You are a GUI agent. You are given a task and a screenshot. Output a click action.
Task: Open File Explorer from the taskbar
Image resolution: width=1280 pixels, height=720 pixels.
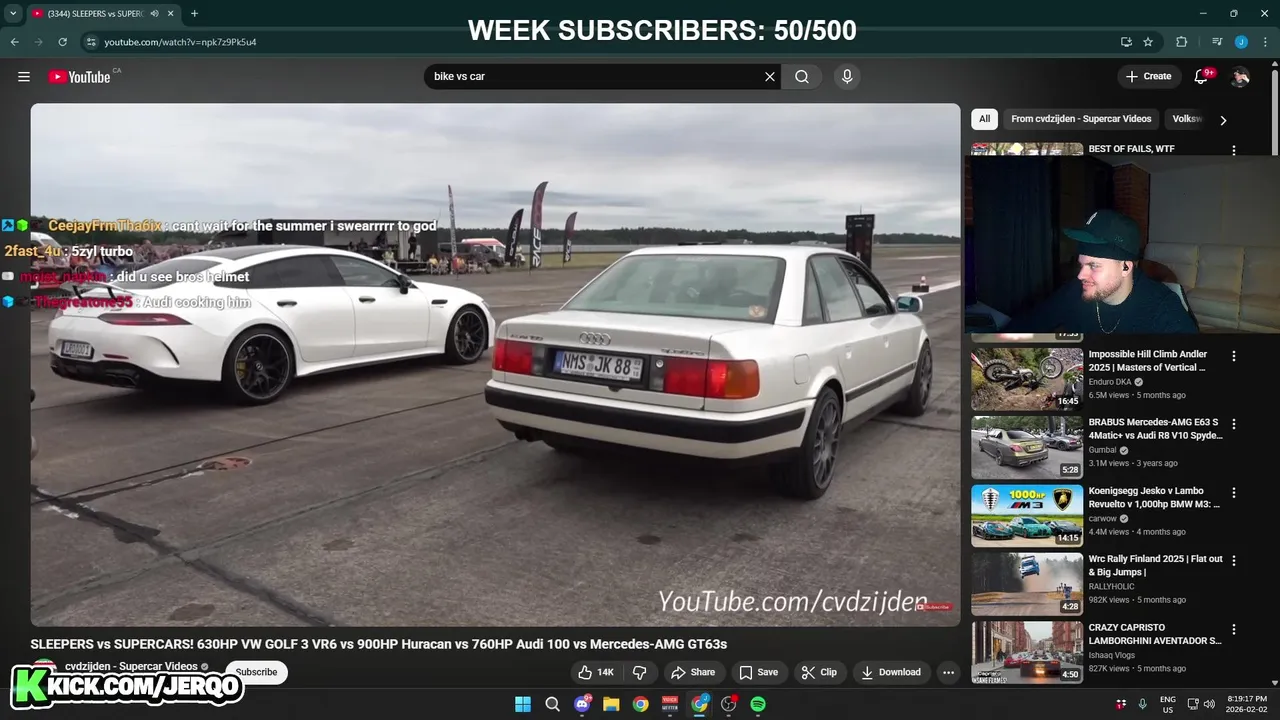(x=611, y=704)
